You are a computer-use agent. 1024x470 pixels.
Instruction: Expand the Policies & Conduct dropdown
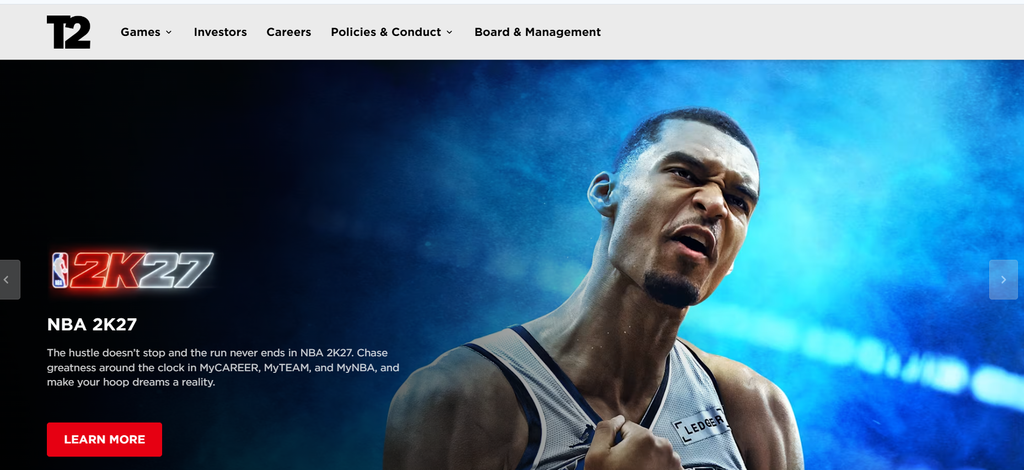392,32
